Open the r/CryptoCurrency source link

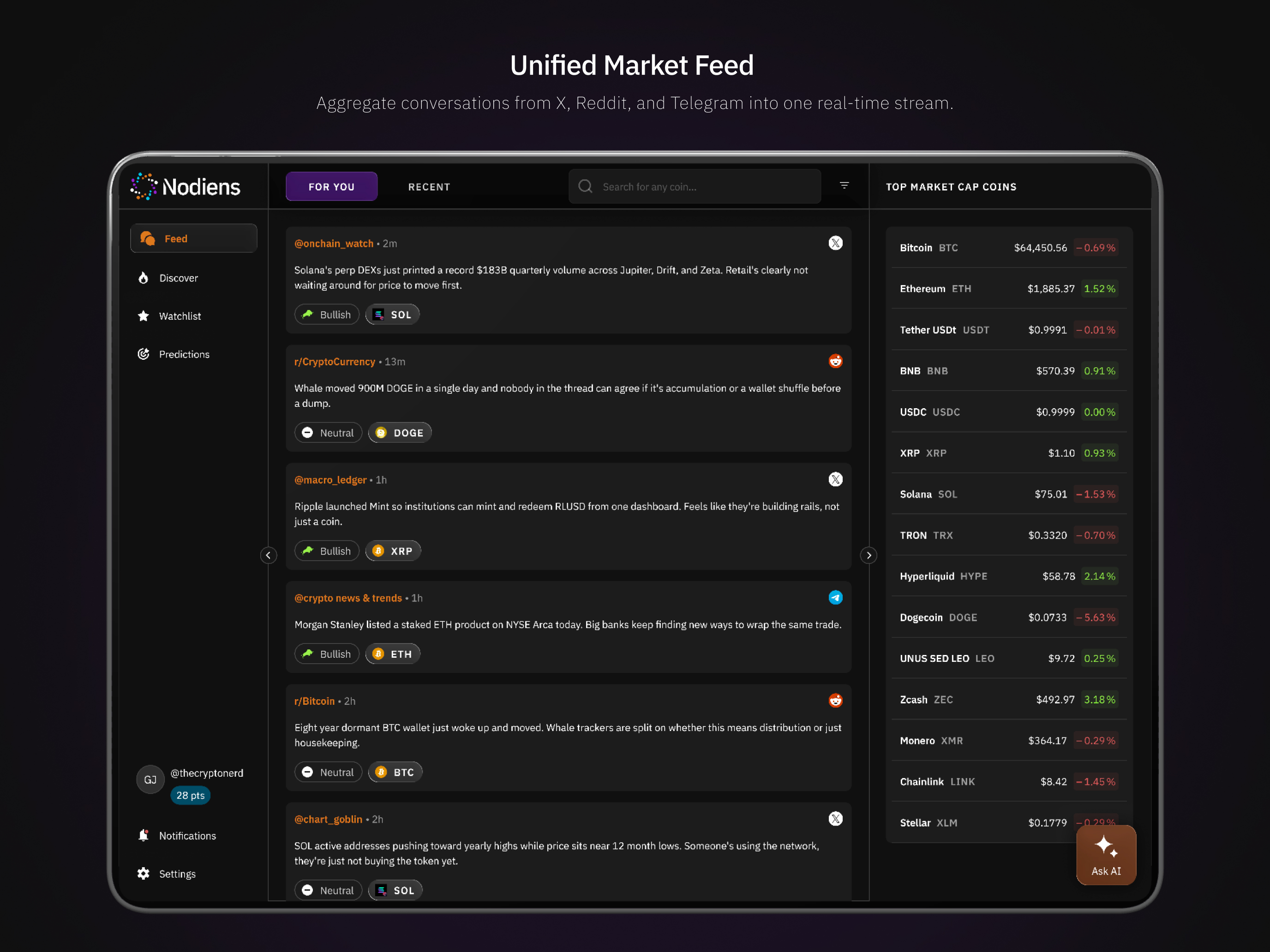coord(334,362)
